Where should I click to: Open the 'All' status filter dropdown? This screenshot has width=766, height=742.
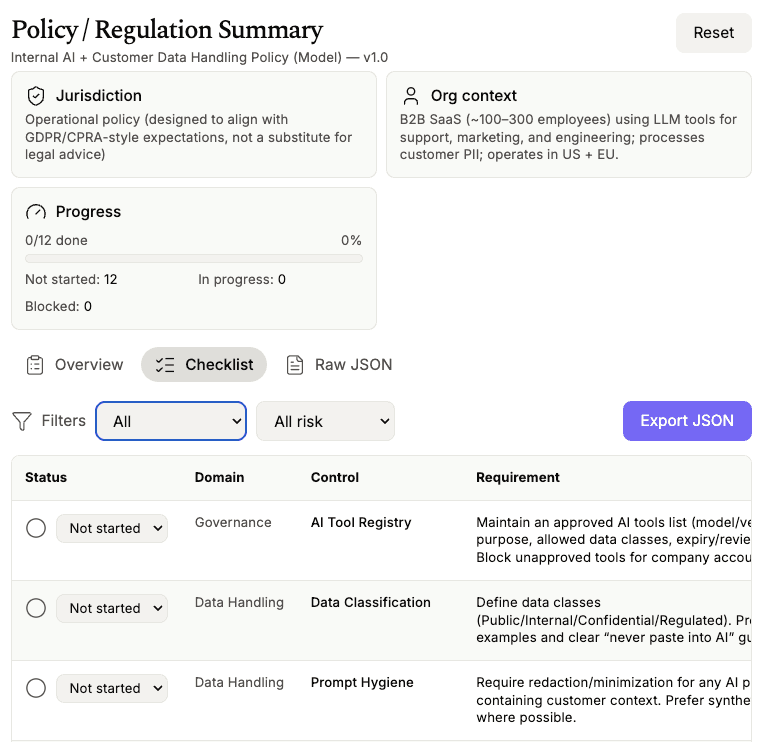[x=171, y=421]
